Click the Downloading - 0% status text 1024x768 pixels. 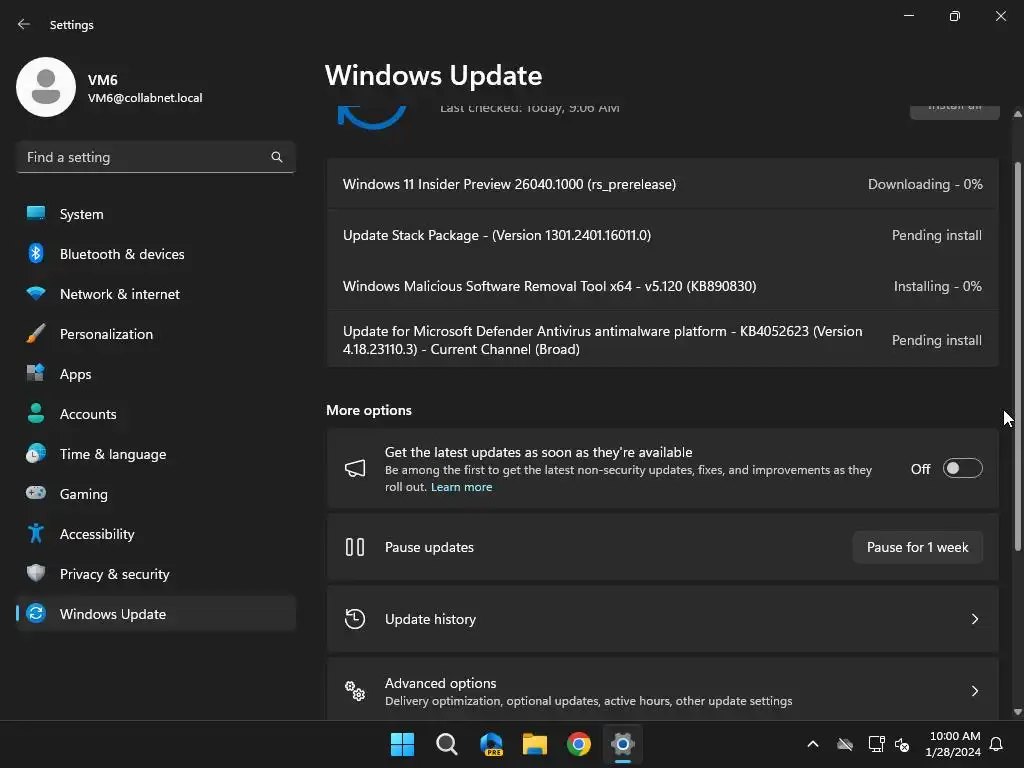pyautogui.click(x=925, y=184)
